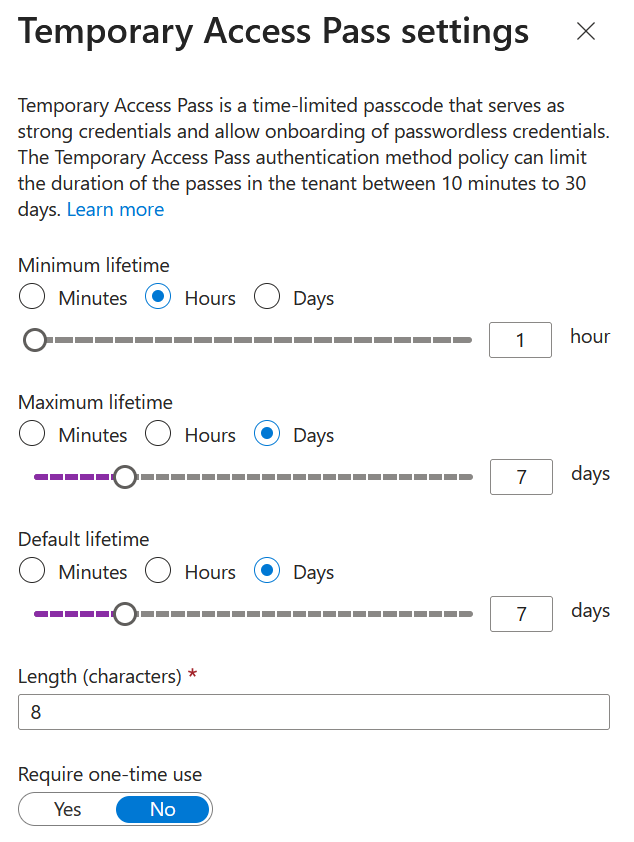Click the Default lifetime days value box
This screenshot has width=634, height=842.
[521, 614]
